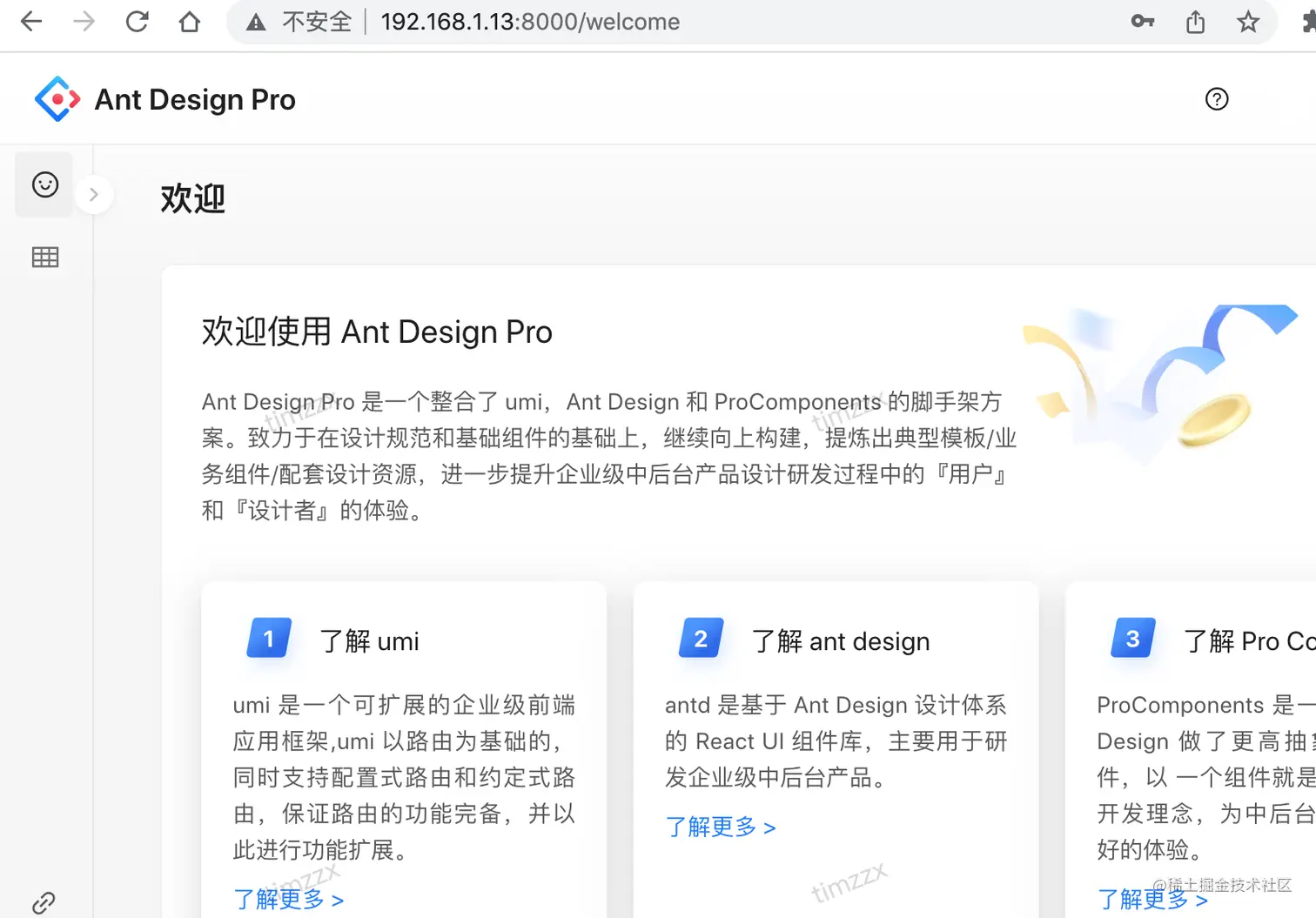Click the 欢迎使用 Ant Design Pro heading
The width and height of the screenshot is (1316, 918).
coord(377,332)
